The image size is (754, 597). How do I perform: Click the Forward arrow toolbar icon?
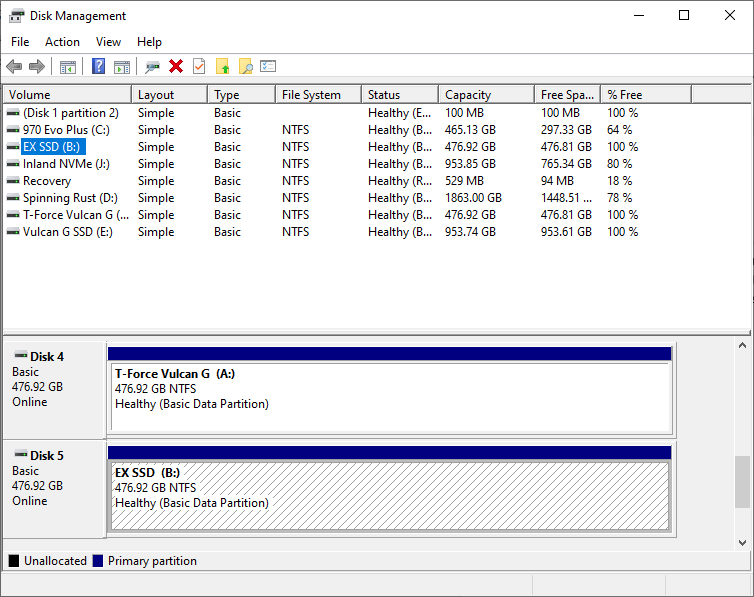tap(37, 66)
